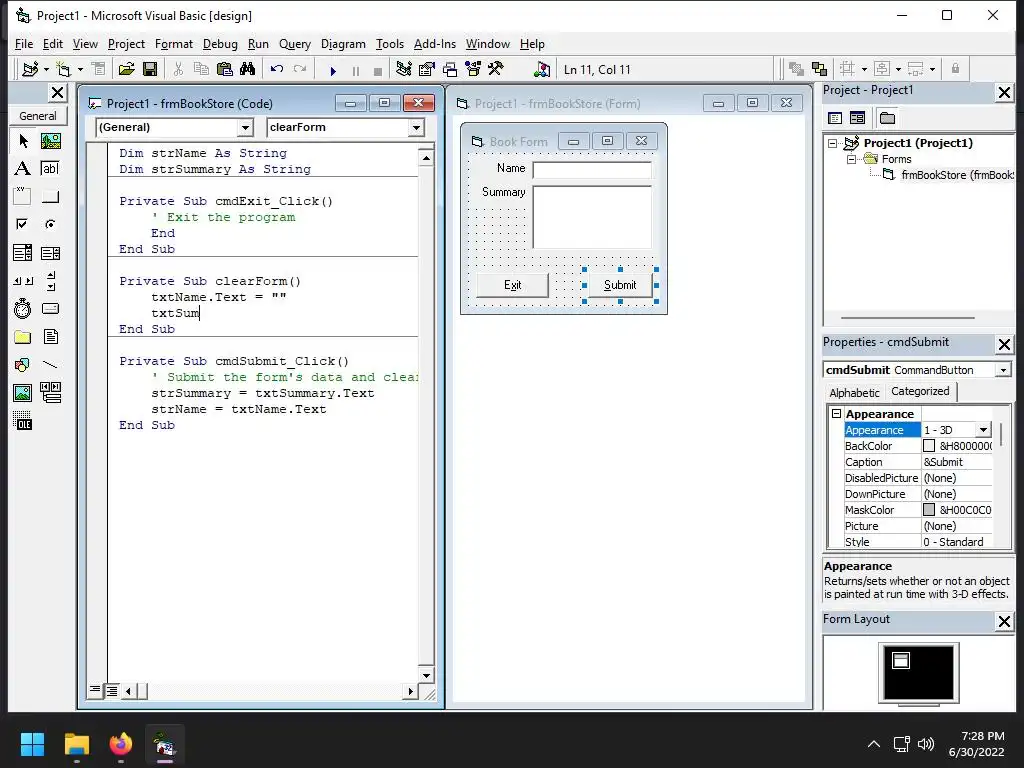Select frmBookStore in the project tree
Screen dimensions: 1024x768
tap(957, 175)
